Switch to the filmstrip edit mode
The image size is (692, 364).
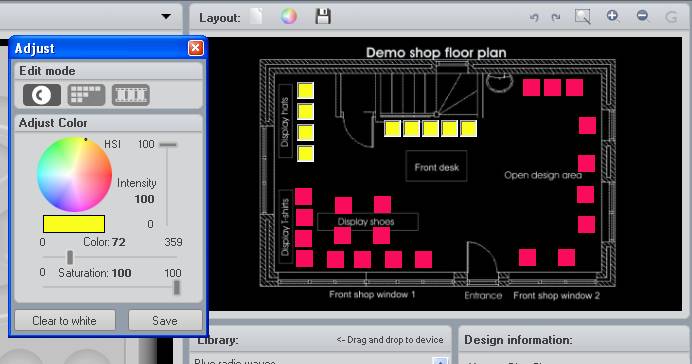click(x=131, y=95)
